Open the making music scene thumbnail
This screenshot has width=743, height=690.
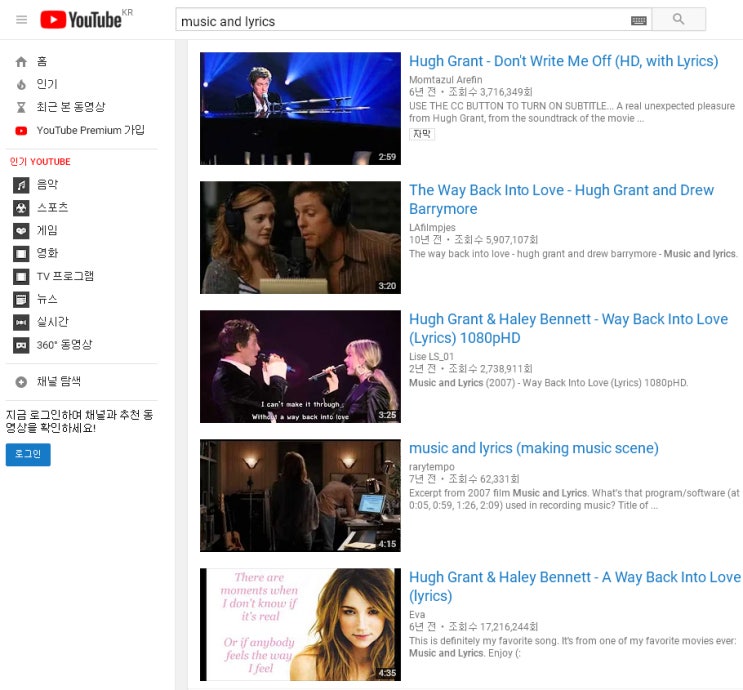300,495
